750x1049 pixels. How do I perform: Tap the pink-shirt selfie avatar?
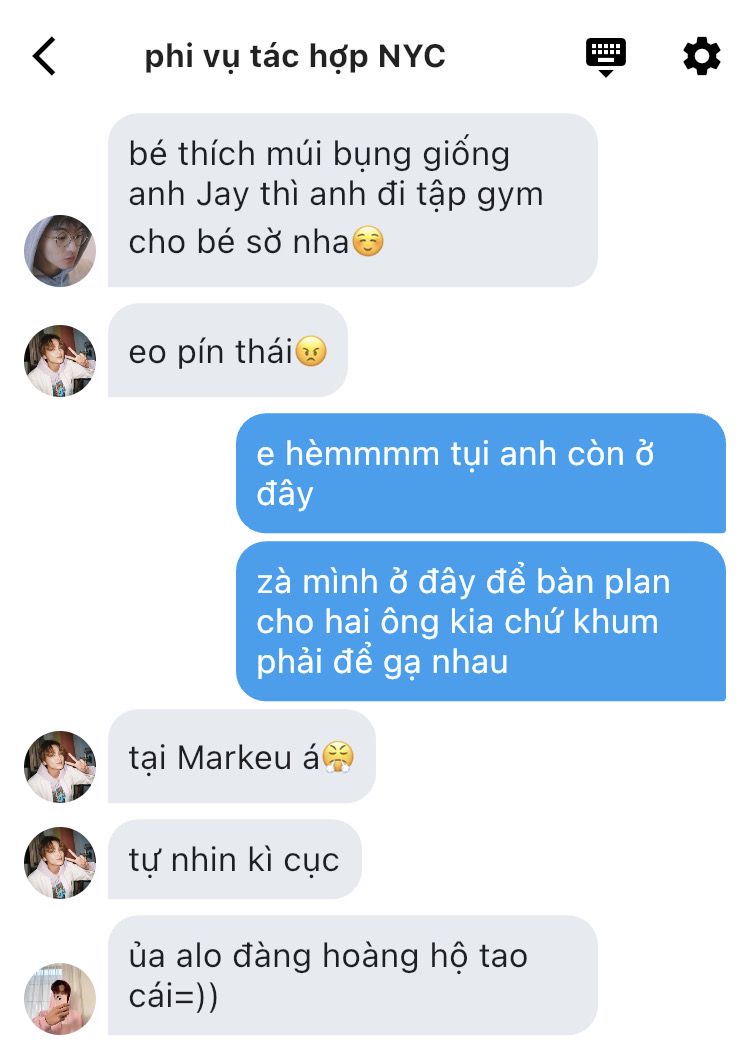[60, 999]
